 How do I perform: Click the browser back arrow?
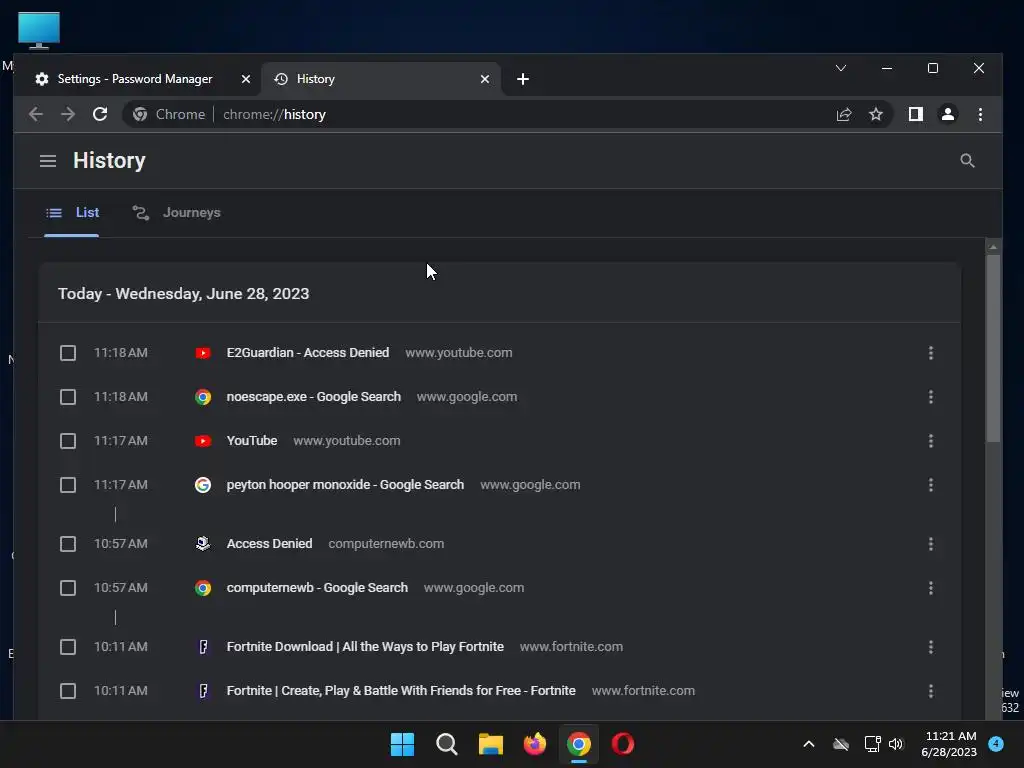click(36, 114)
